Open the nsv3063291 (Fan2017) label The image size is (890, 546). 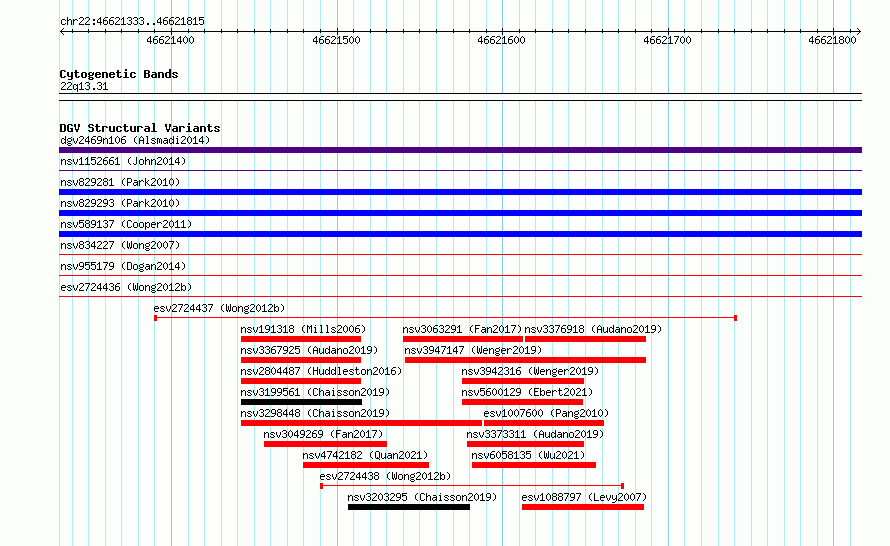(462, 329)
